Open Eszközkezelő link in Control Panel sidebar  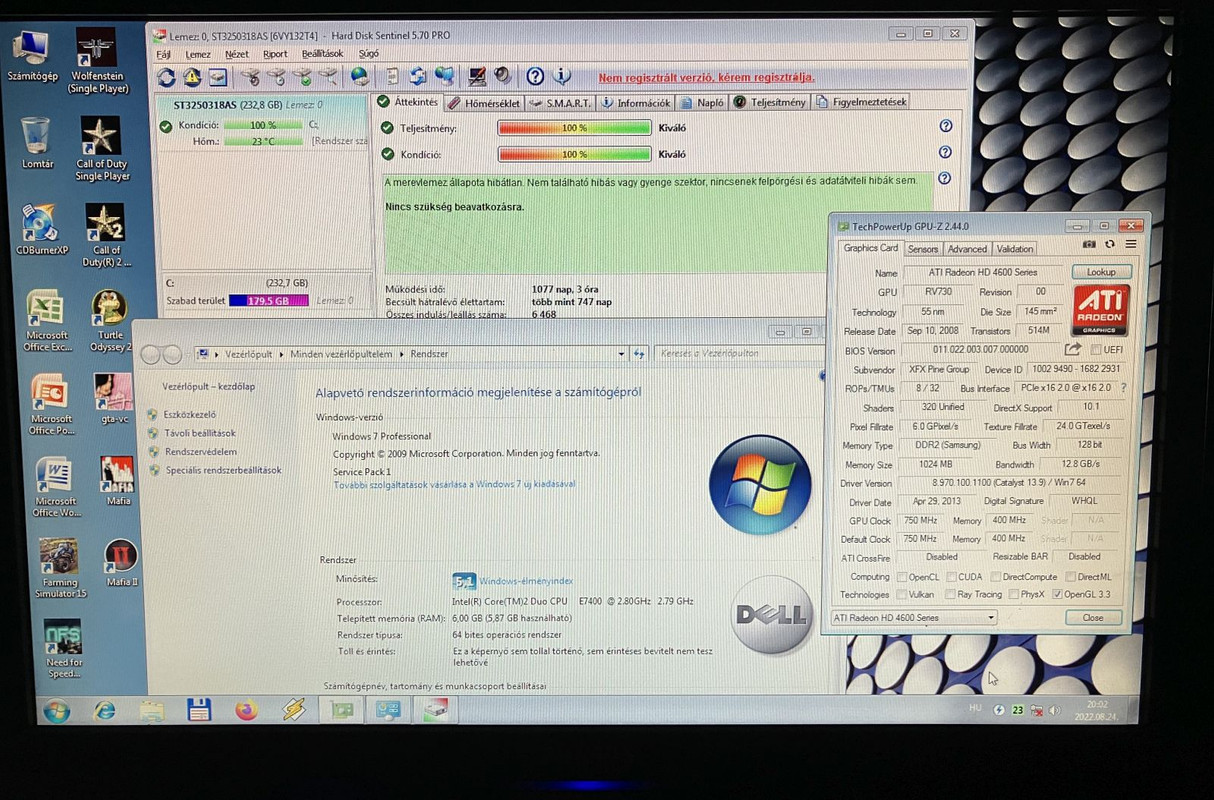pyautogui.click(x=190, y=414)
